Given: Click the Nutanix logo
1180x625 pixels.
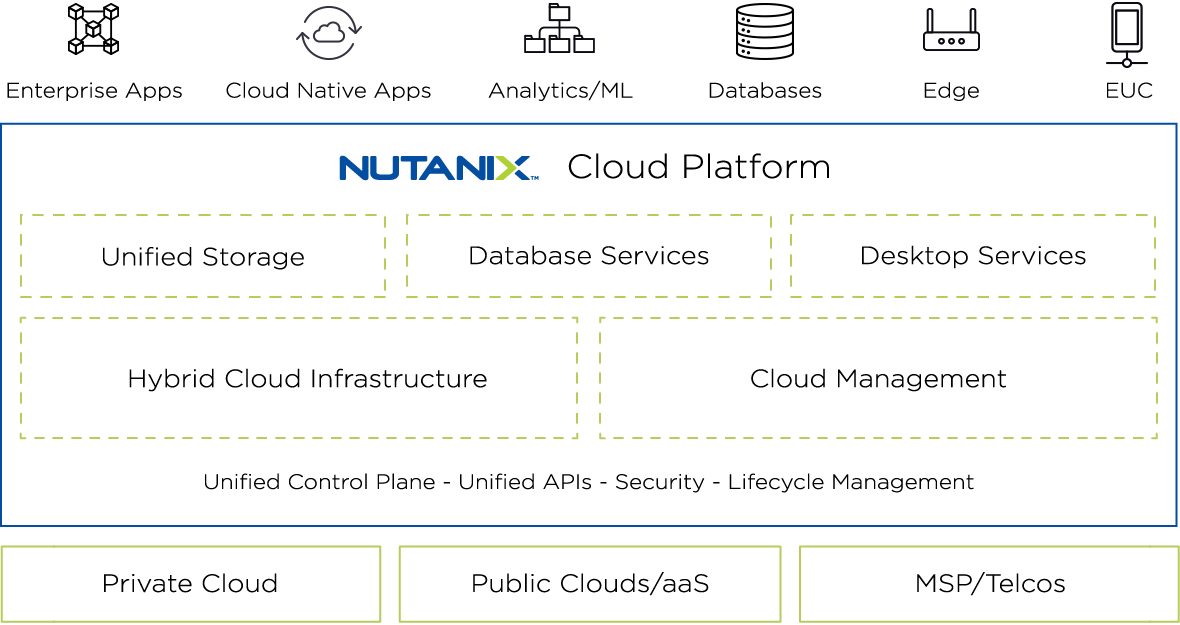Looking at the screenshot, I should 439,168.
